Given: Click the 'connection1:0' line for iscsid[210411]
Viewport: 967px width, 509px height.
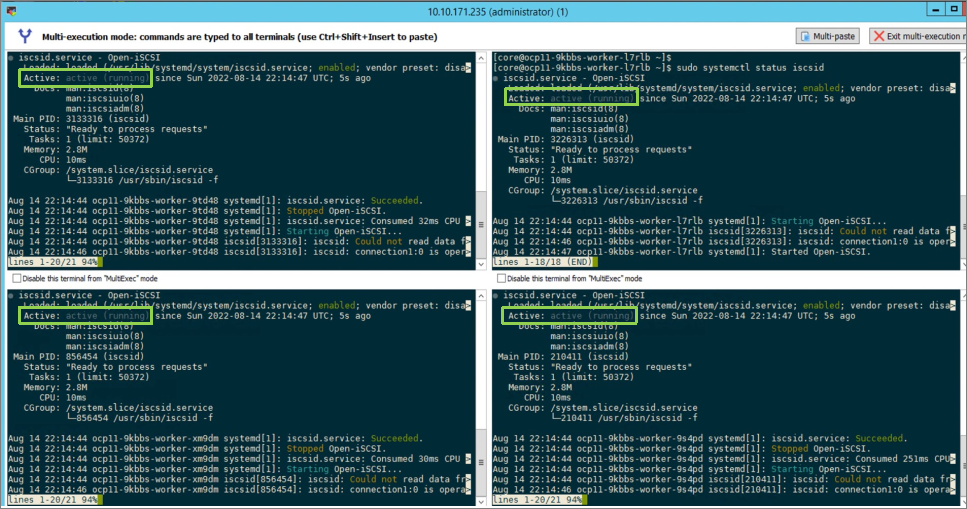Looking at the screenshot, I should pyautogui.click(x=725, y=489).
